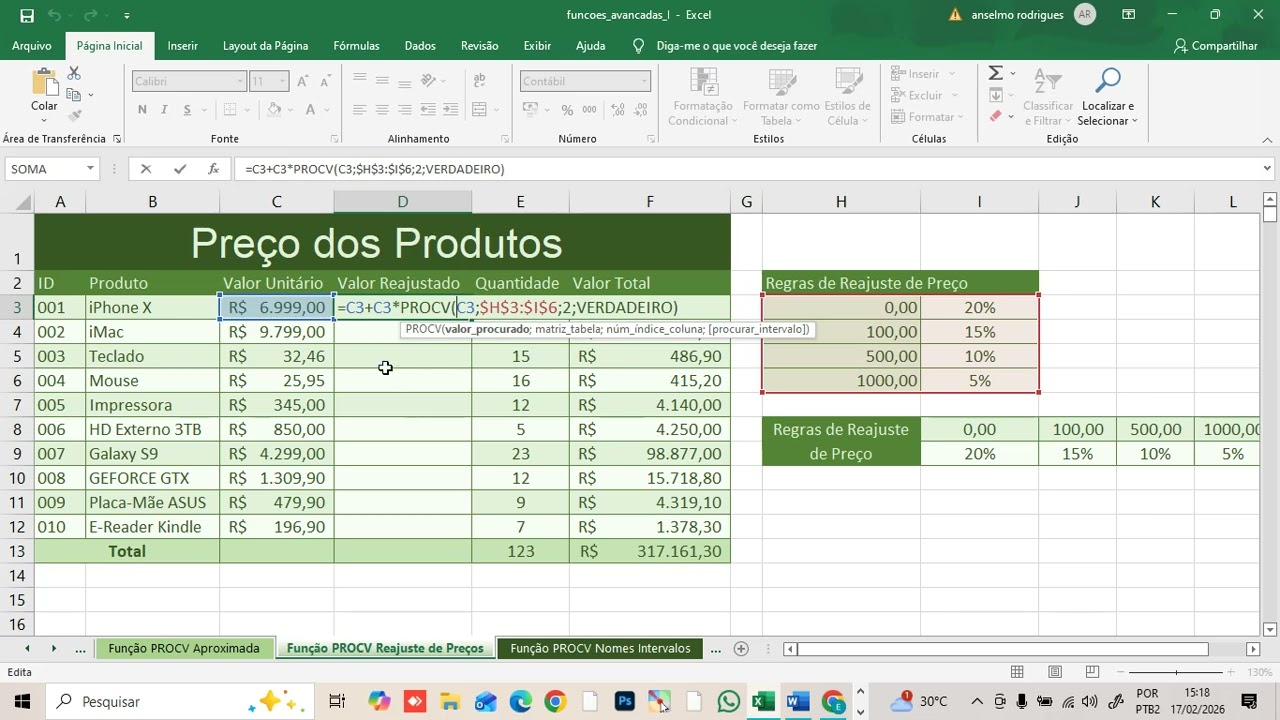Click the Fill down arrow icon

pos(995,95)
